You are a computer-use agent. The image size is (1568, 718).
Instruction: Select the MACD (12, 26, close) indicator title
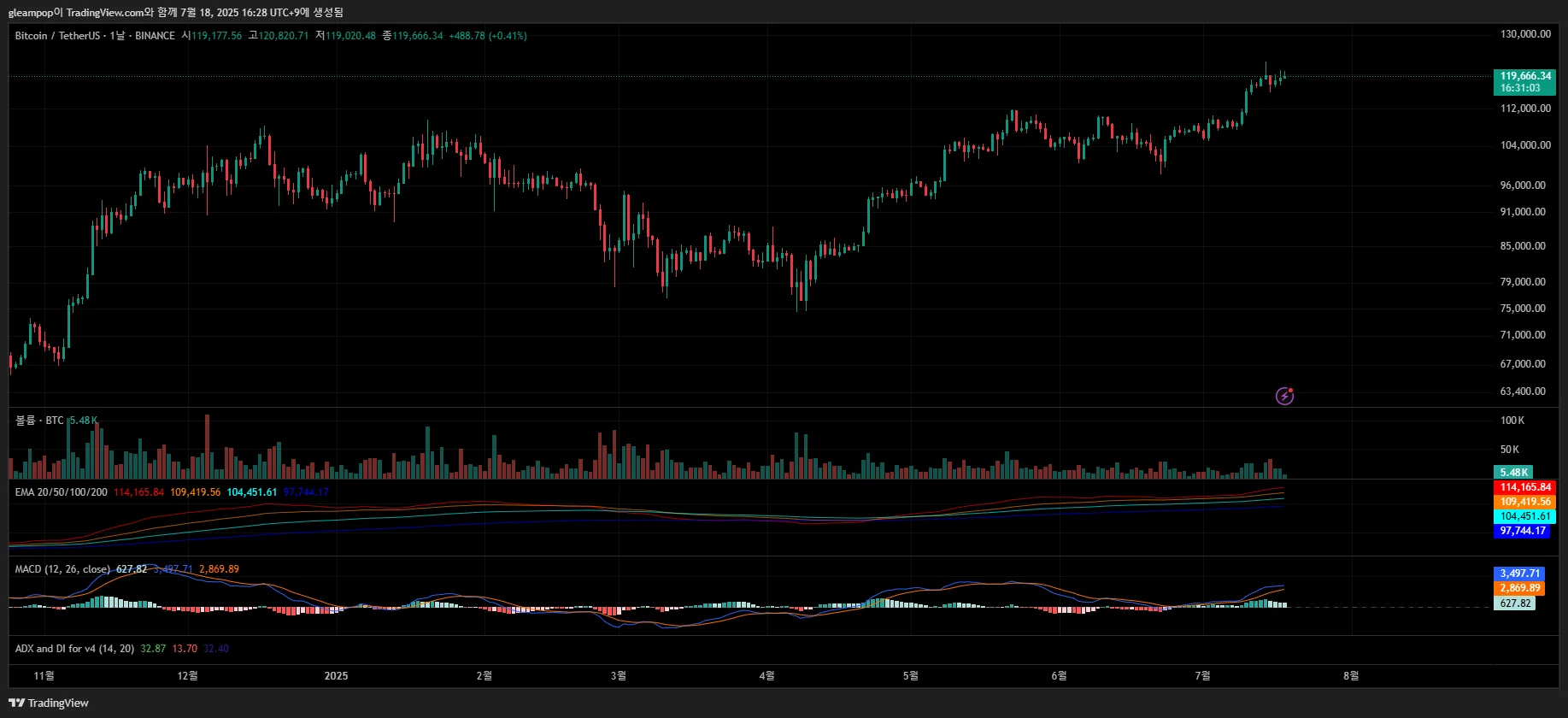[63, 569]
